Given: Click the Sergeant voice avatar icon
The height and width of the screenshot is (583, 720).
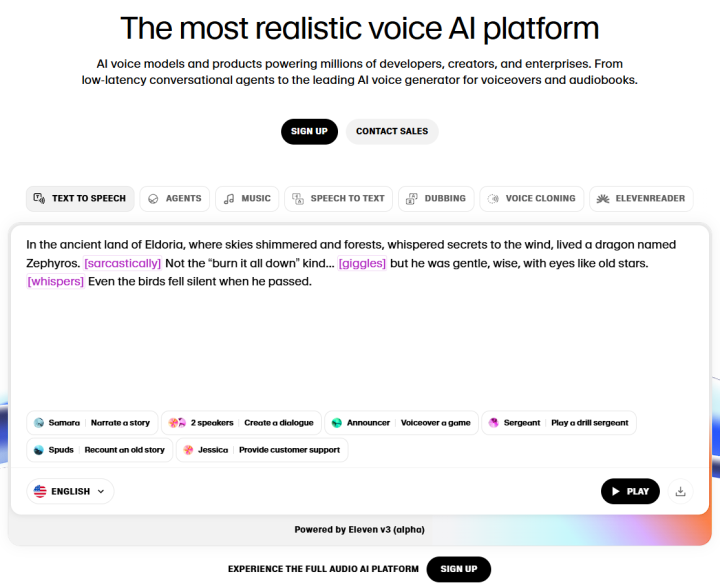Looking at the screenshot, I should 493,423.
